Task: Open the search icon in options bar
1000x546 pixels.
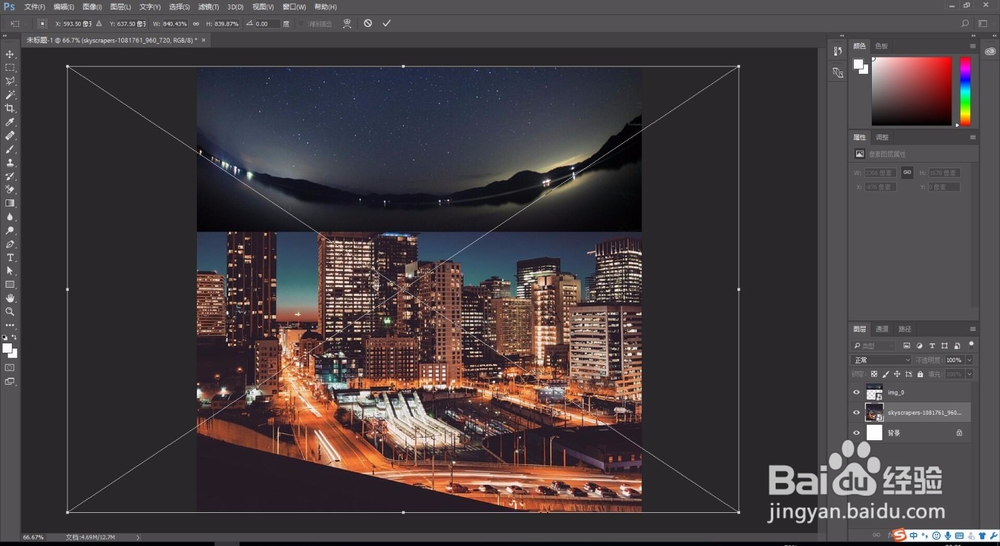Action: click(965, 23)
